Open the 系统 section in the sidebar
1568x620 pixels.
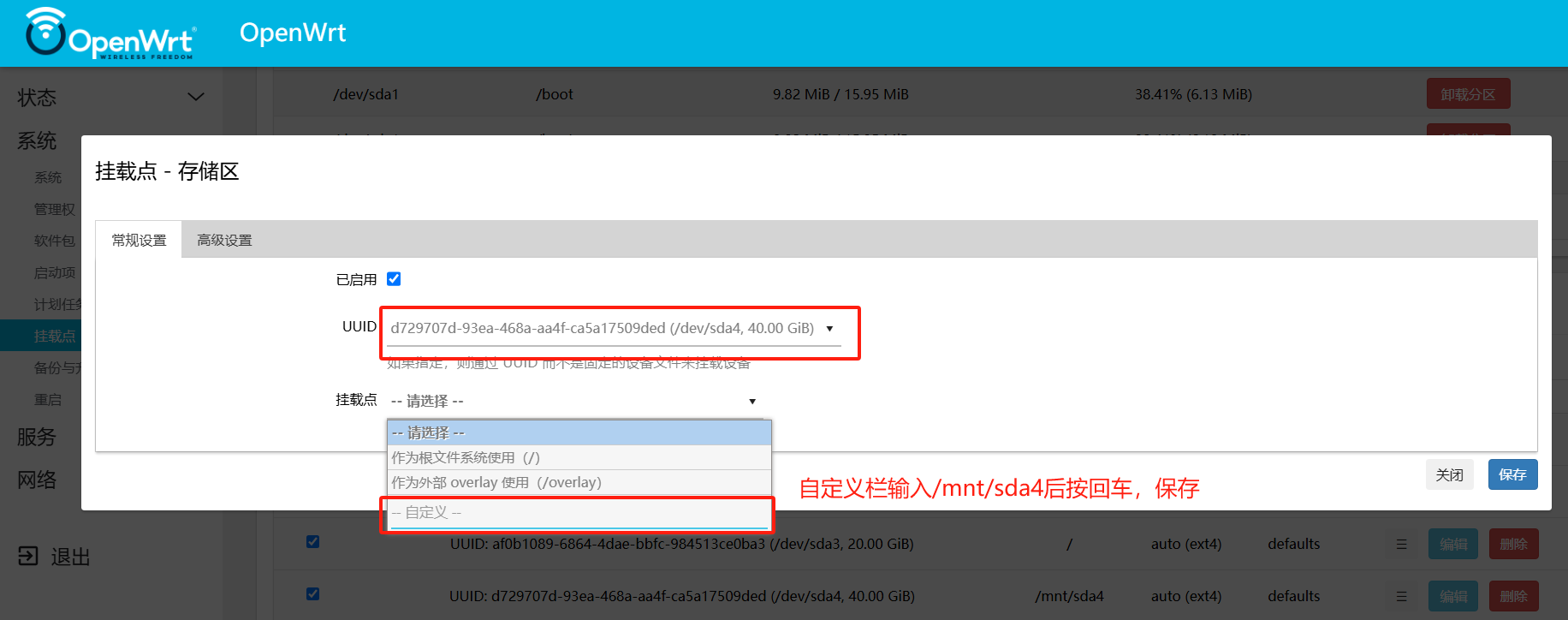[37, 140]
